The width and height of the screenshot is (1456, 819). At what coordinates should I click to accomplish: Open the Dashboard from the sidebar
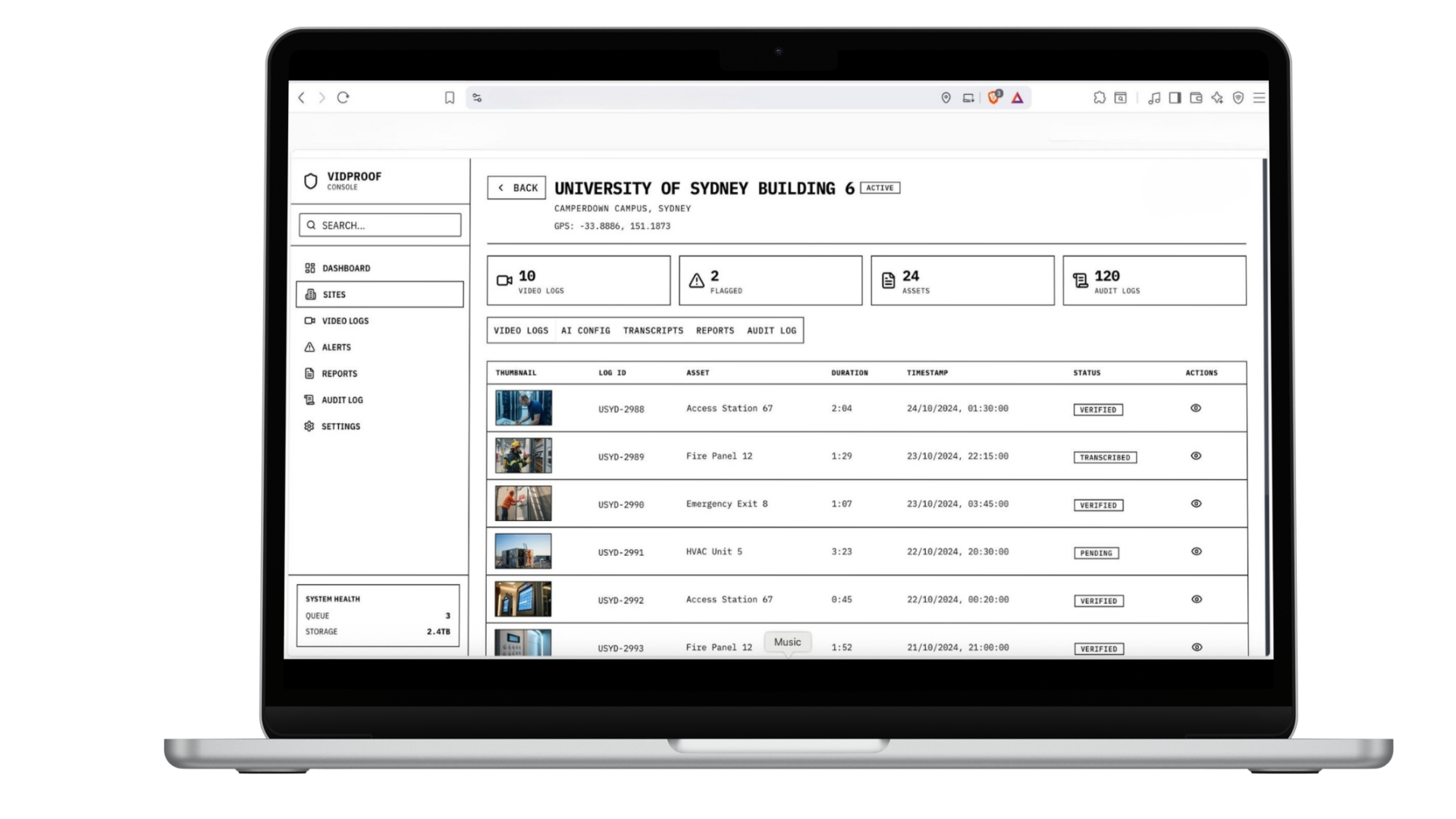click(346, 268)
